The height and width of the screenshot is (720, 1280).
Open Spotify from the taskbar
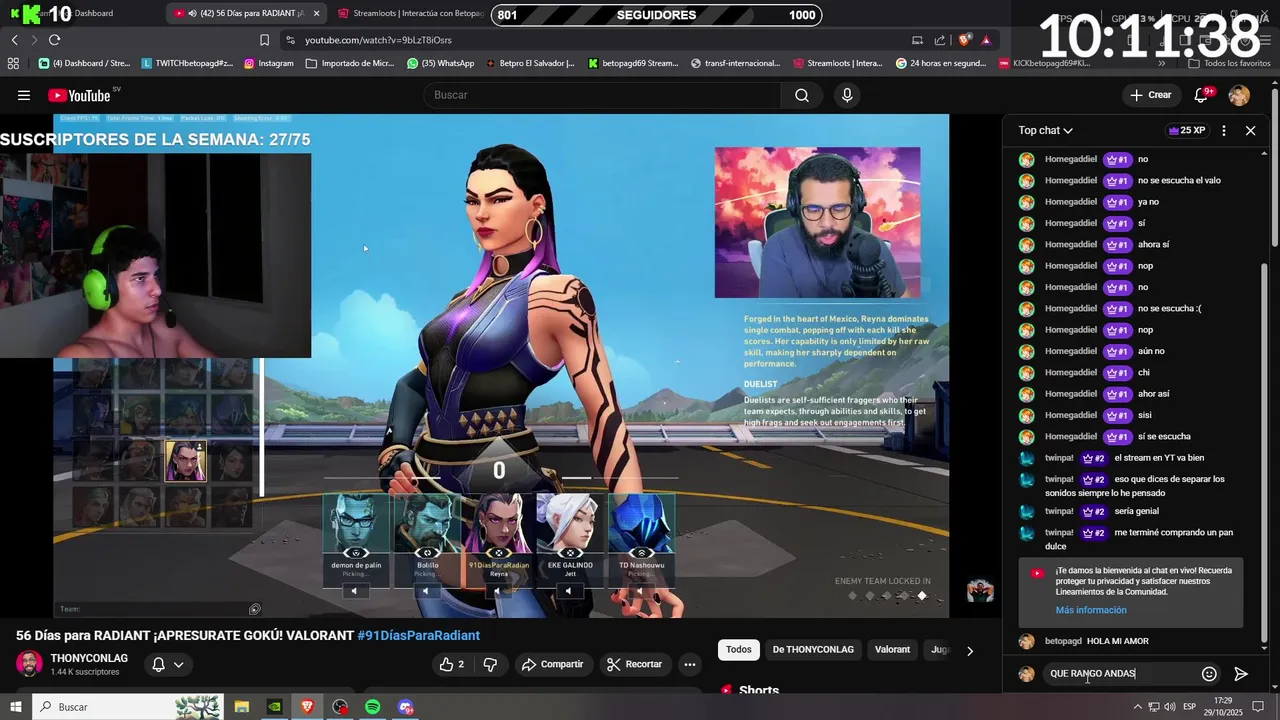(x=373, y=707)
